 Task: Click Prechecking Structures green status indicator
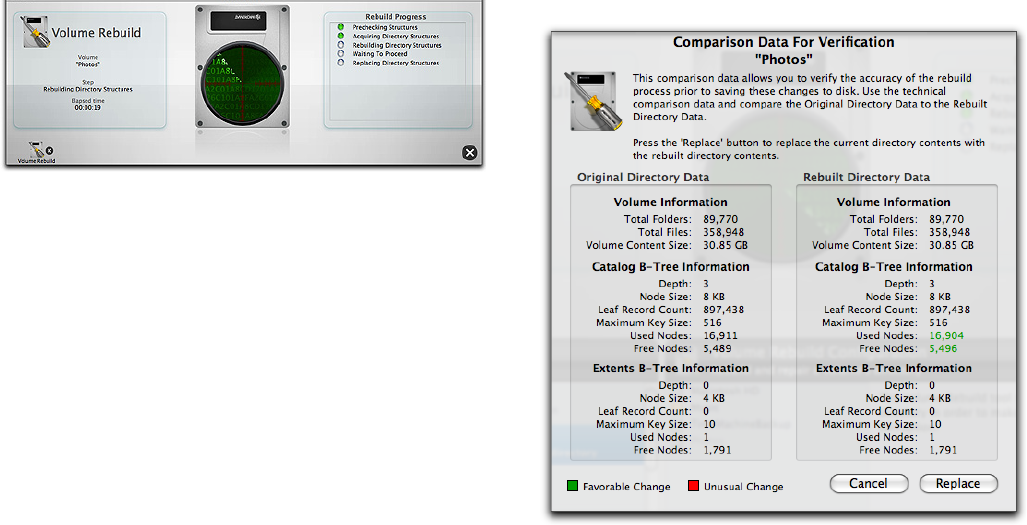(341, 27)
